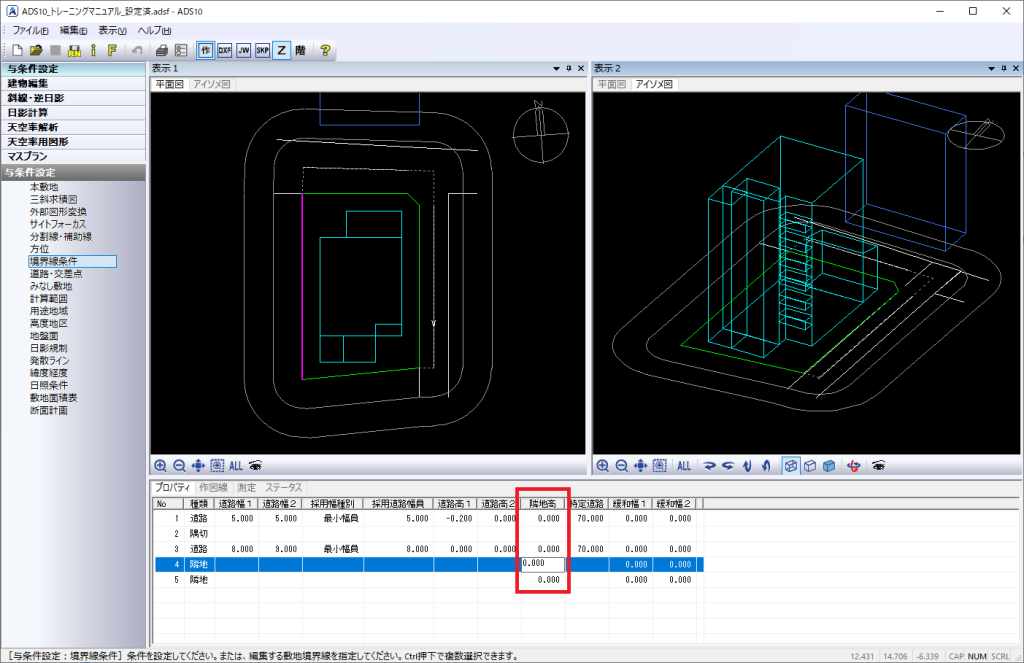Image resolution: width=1024 pixels, height=663 pixels.
Task: Click the 隣地高 edit field in row 4
Action: pos(543,564)
